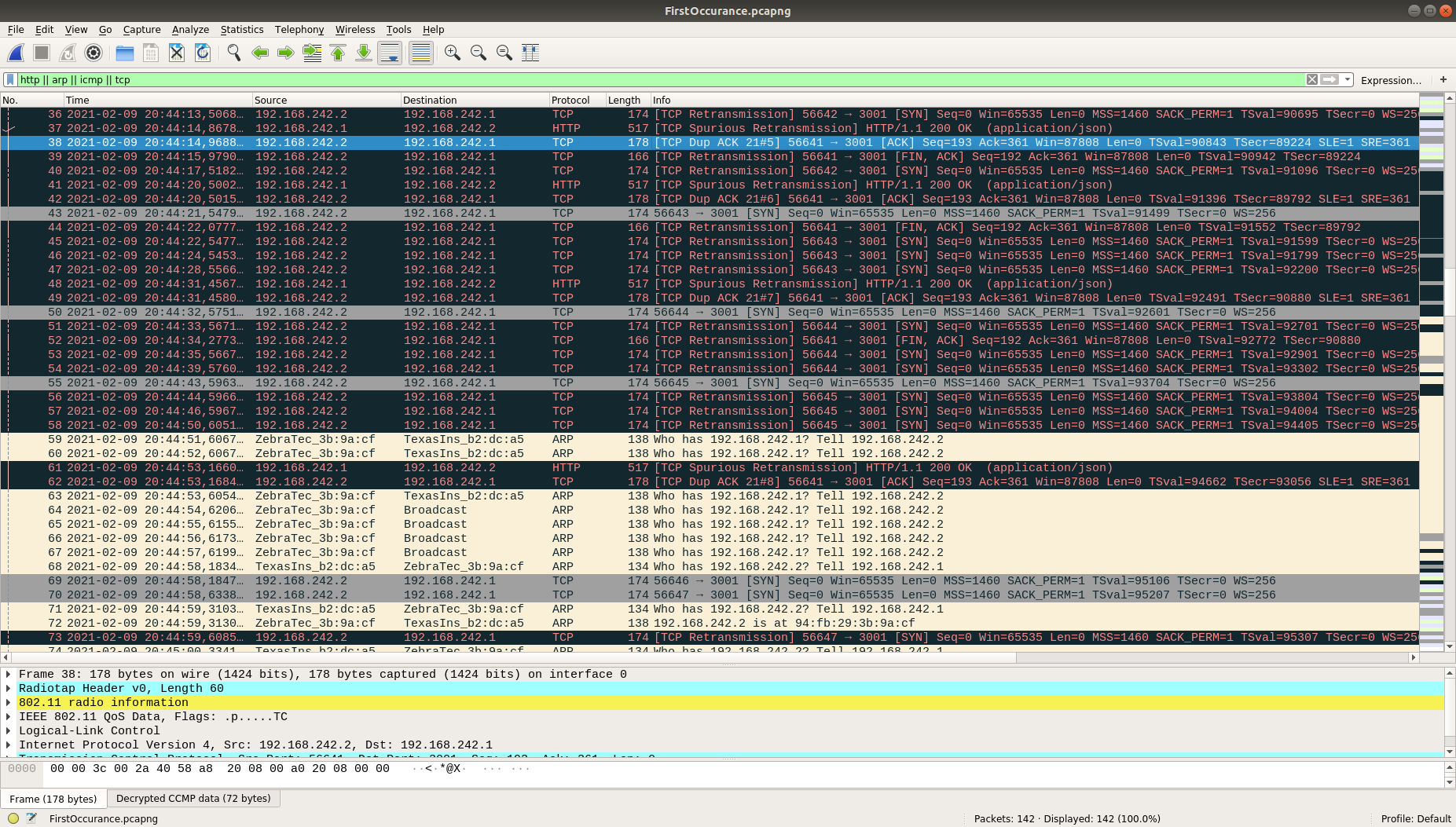Select packet 68 ARP from TexasIns_b2:dc:a5
The width and height of the screenshot is (1456, 827).
click(x=710, y=566)
